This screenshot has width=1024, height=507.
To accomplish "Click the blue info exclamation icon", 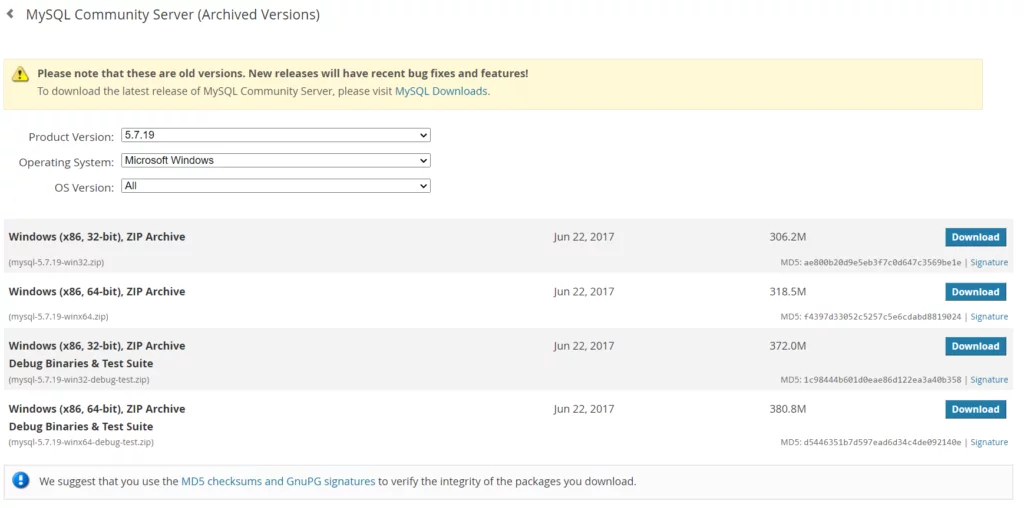I will 21,481.
